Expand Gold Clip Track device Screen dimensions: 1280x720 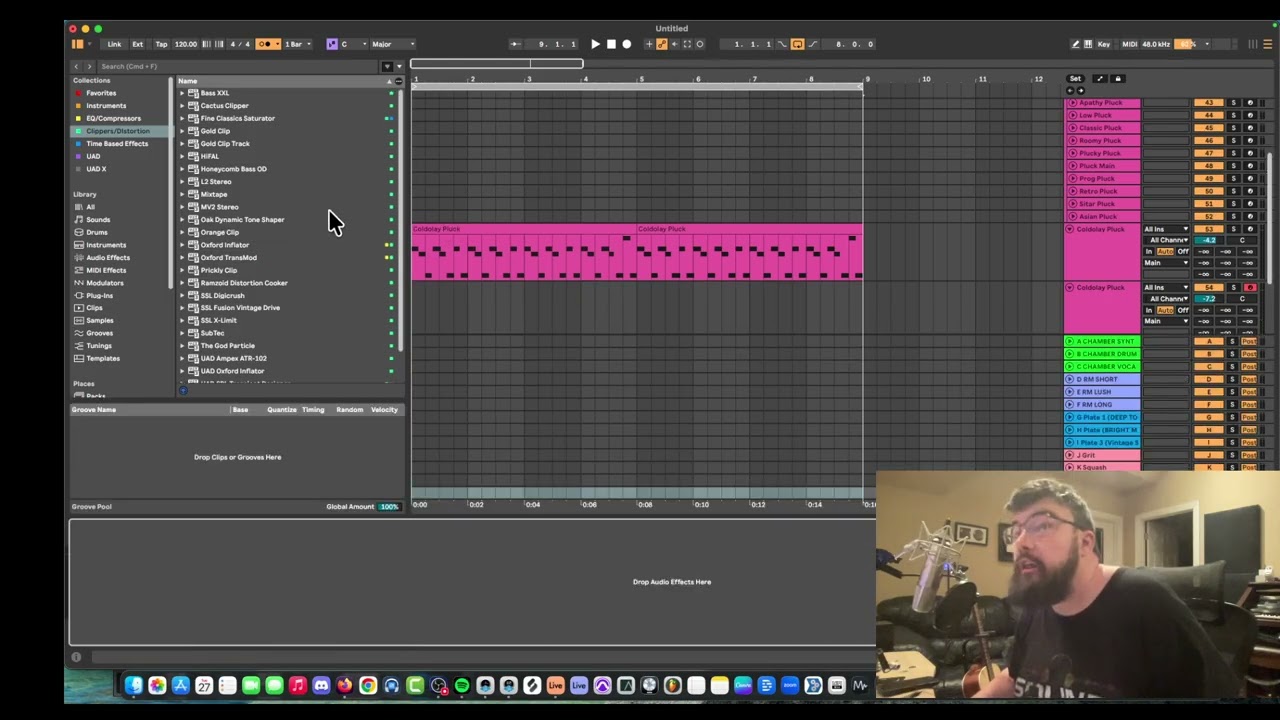pos(182,143)
